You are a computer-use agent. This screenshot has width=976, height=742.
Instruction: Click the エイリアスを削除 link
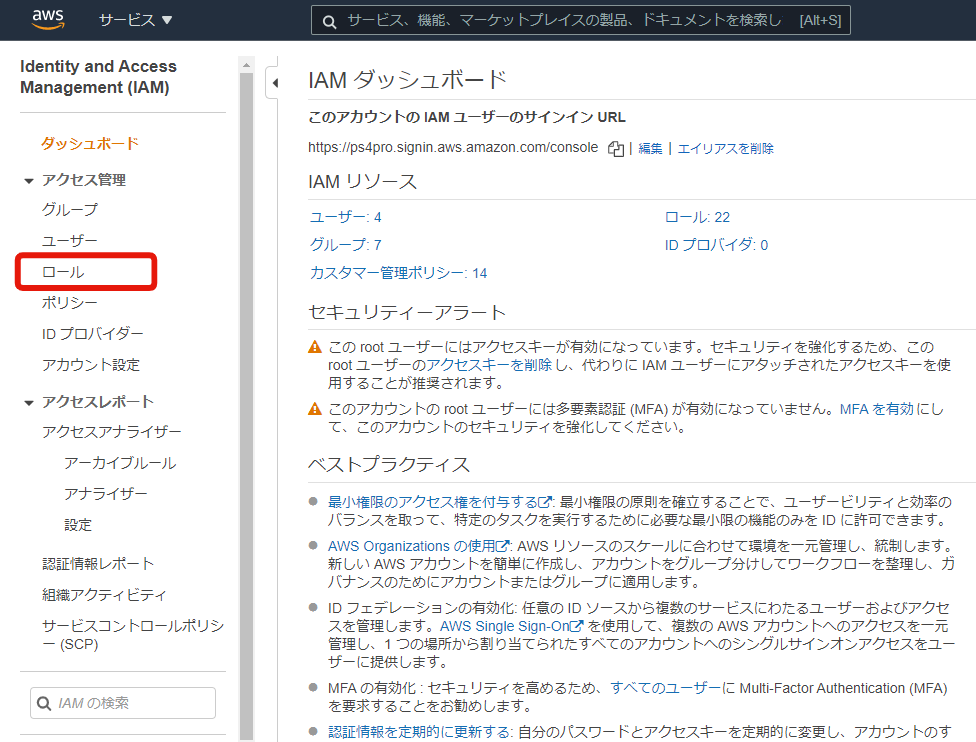(x=725, y=148)
